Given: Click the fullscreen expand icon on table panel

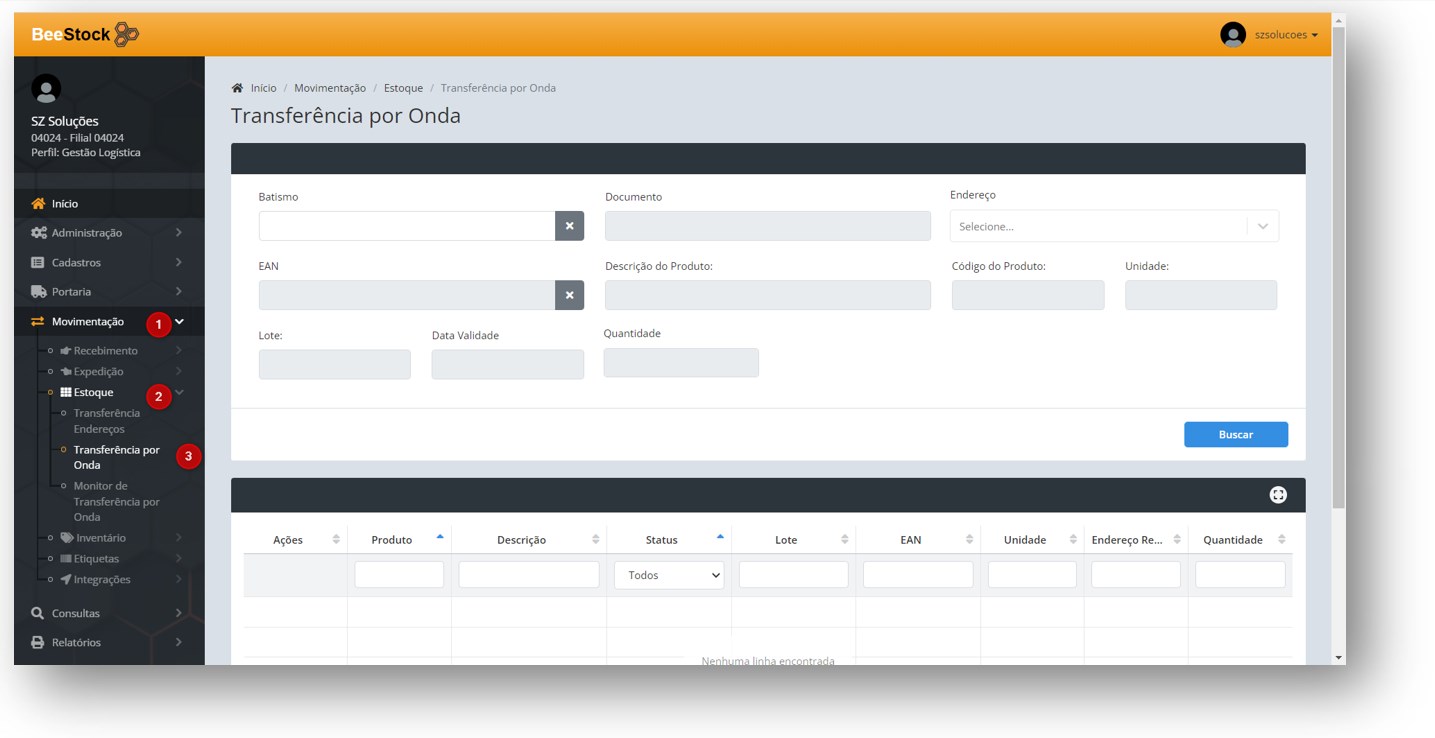Looking at the screenshot, I should pos(1277,495).
